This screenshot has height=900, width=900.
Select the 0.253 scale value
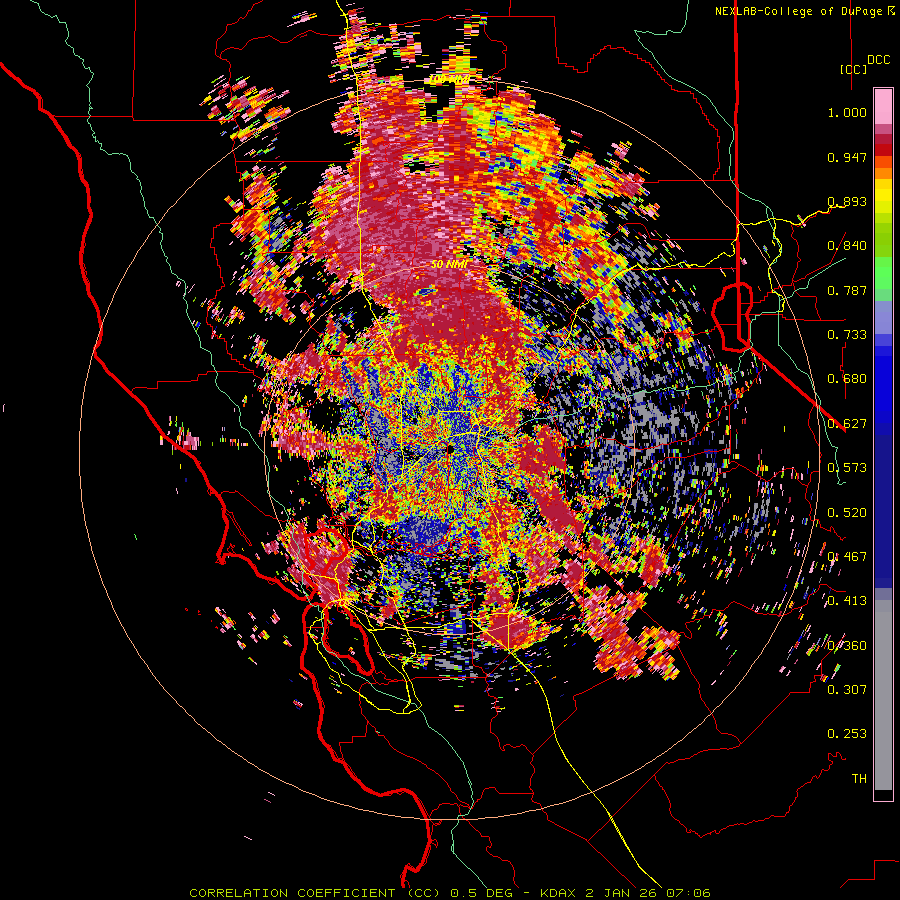847,734
